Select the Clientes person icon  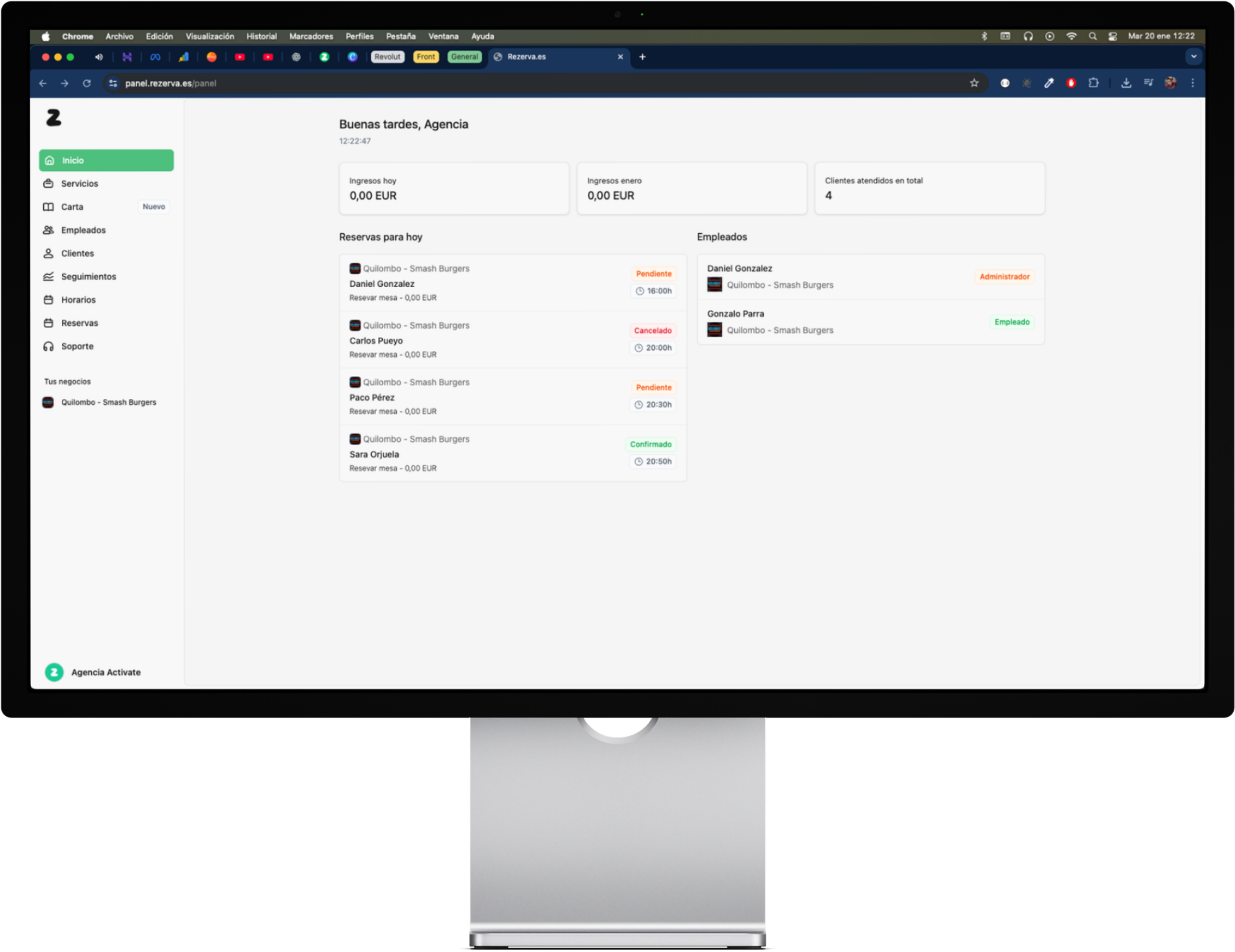pos(49,253)
